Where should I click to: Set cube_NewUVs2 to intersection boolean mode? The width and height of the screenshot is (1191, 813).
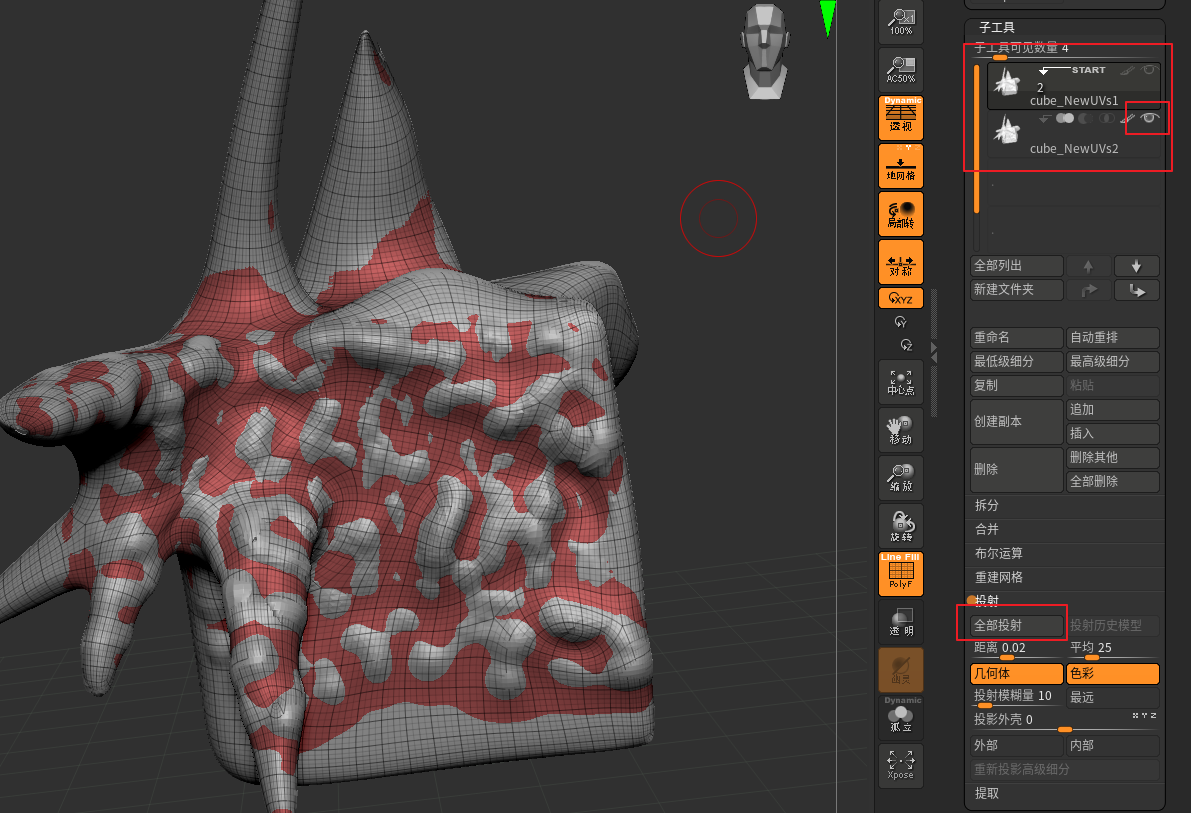tap(1107, 118)
